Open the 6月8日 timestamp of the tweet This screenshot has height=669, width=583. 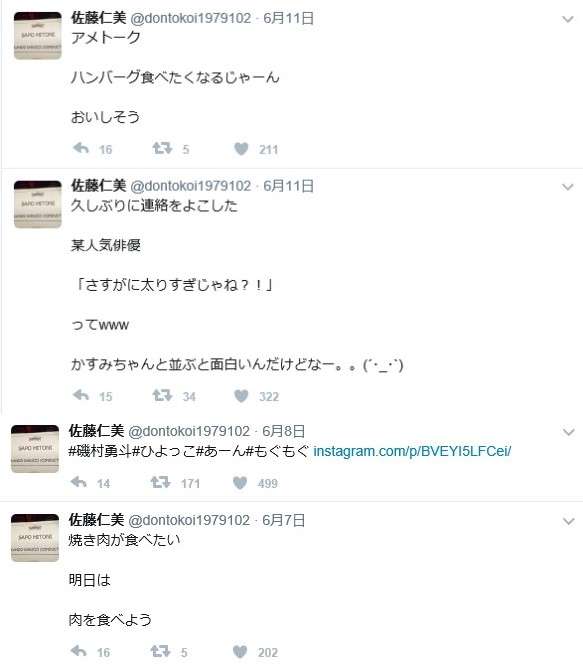click(x=283, y=431)
